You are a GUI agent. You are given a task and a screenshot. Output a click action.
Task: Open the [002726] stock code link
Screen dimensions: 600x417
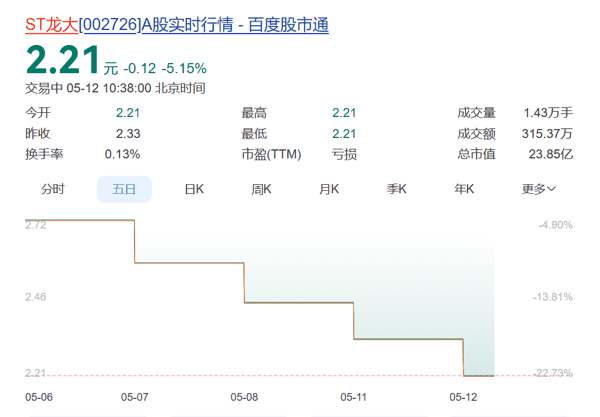coord(110,25)
